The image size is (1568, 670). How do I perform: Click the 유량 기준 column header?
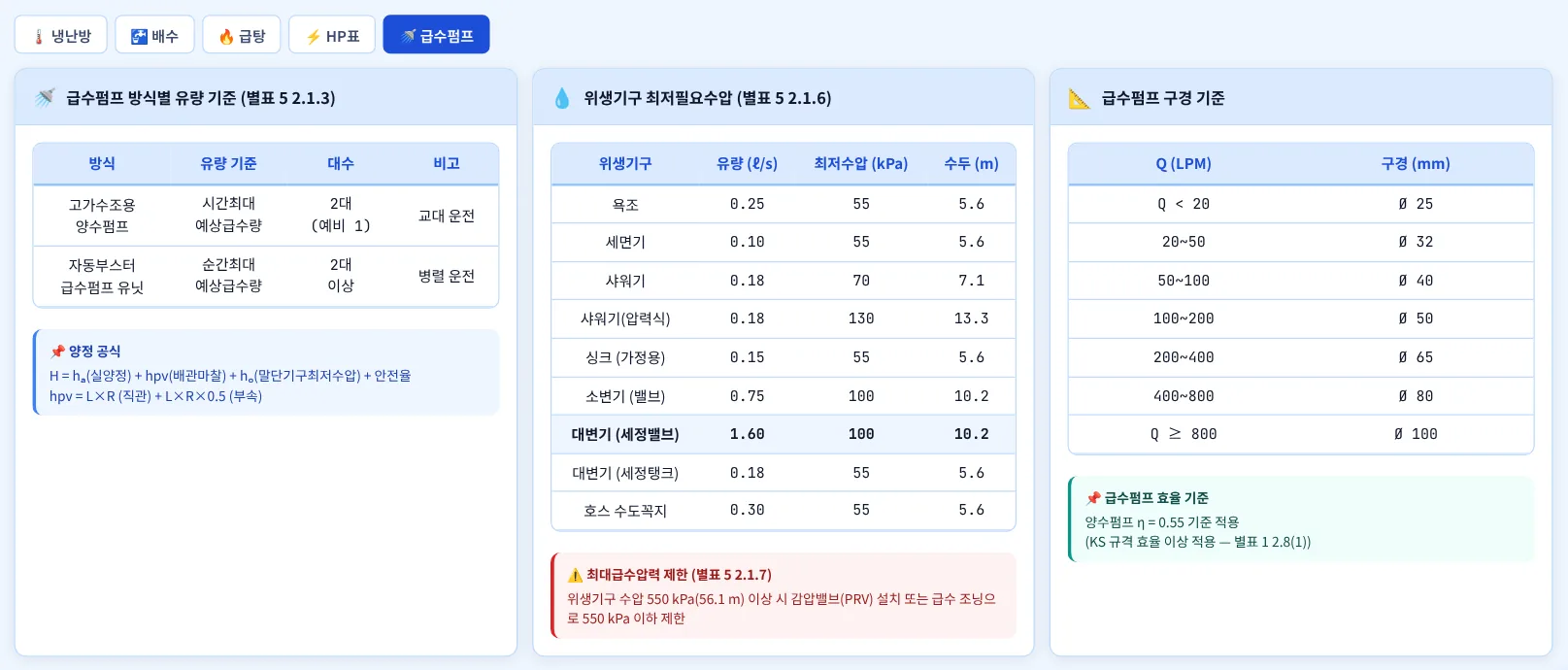pyautogui.click(x=228, y=164)
